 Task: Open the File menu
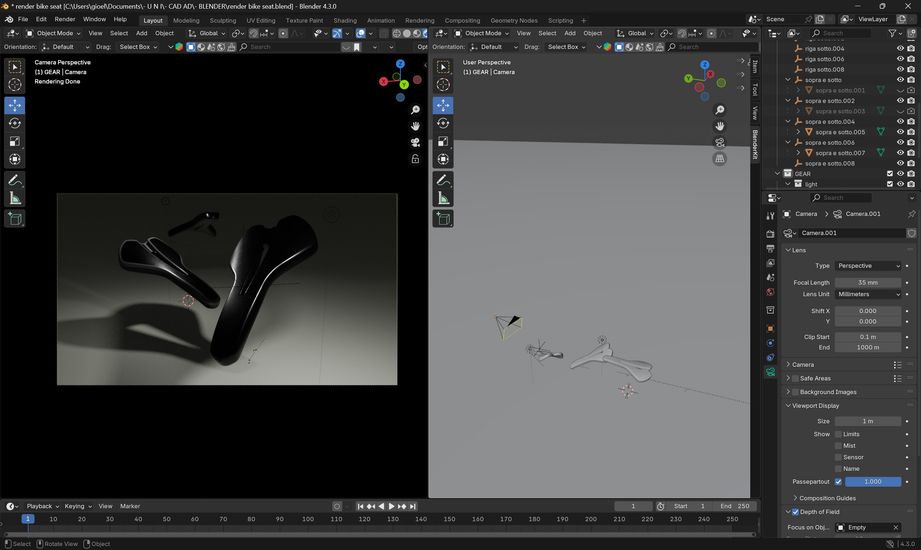click(x=23, y=19)
